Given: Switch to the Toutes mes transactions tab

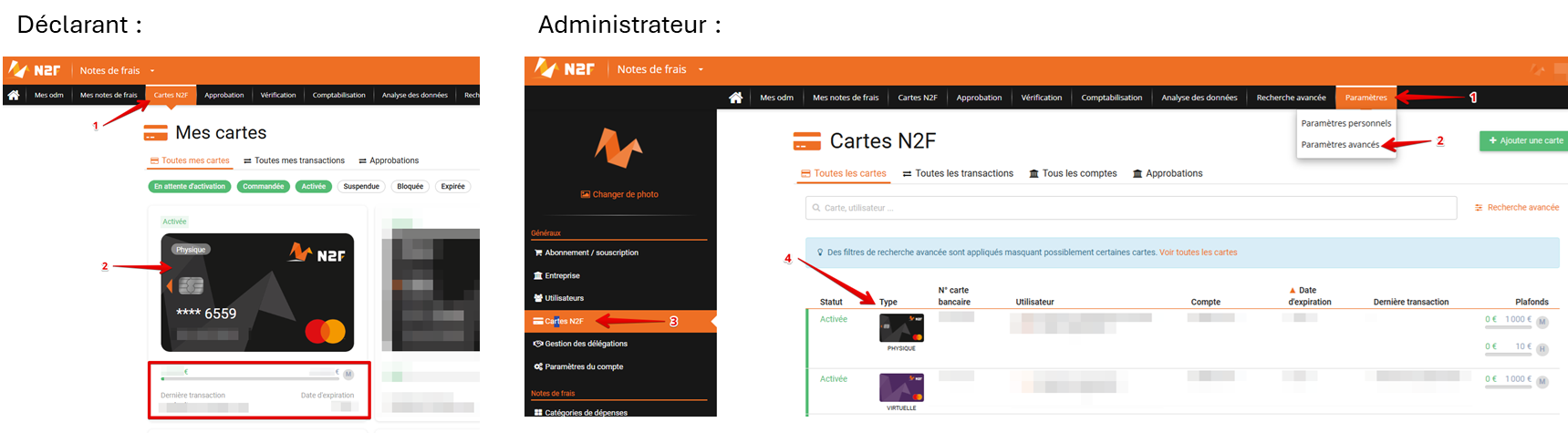Looking at the screenshot, I should (294, 160).
